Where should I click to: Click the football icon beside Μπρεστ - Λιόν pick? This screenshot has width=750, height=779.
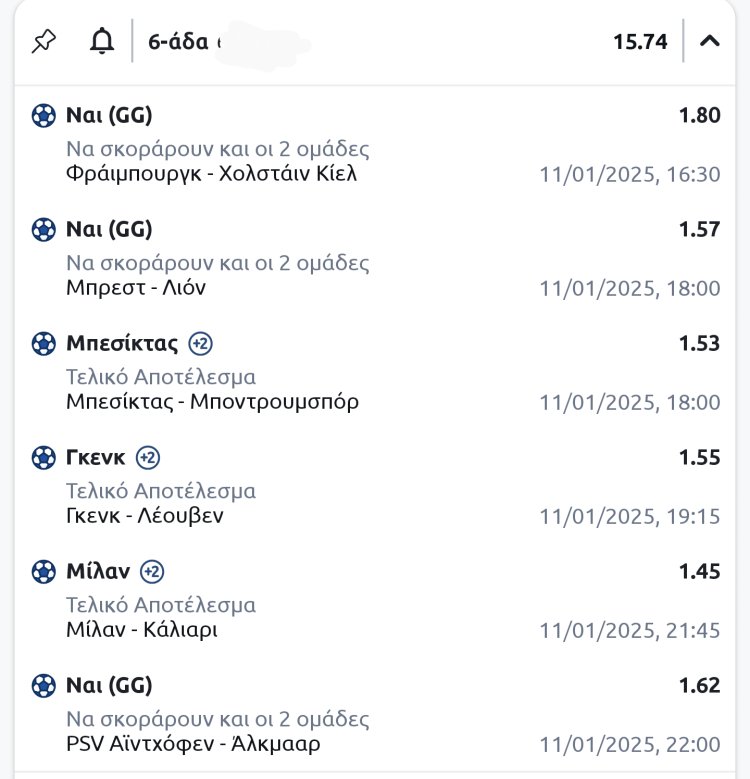[44, 230]
